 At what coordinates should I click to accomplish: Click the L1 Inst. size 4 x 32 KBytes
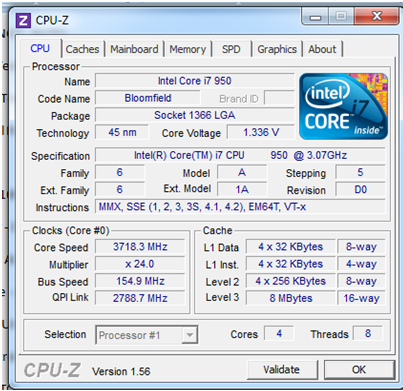[291, 264]
